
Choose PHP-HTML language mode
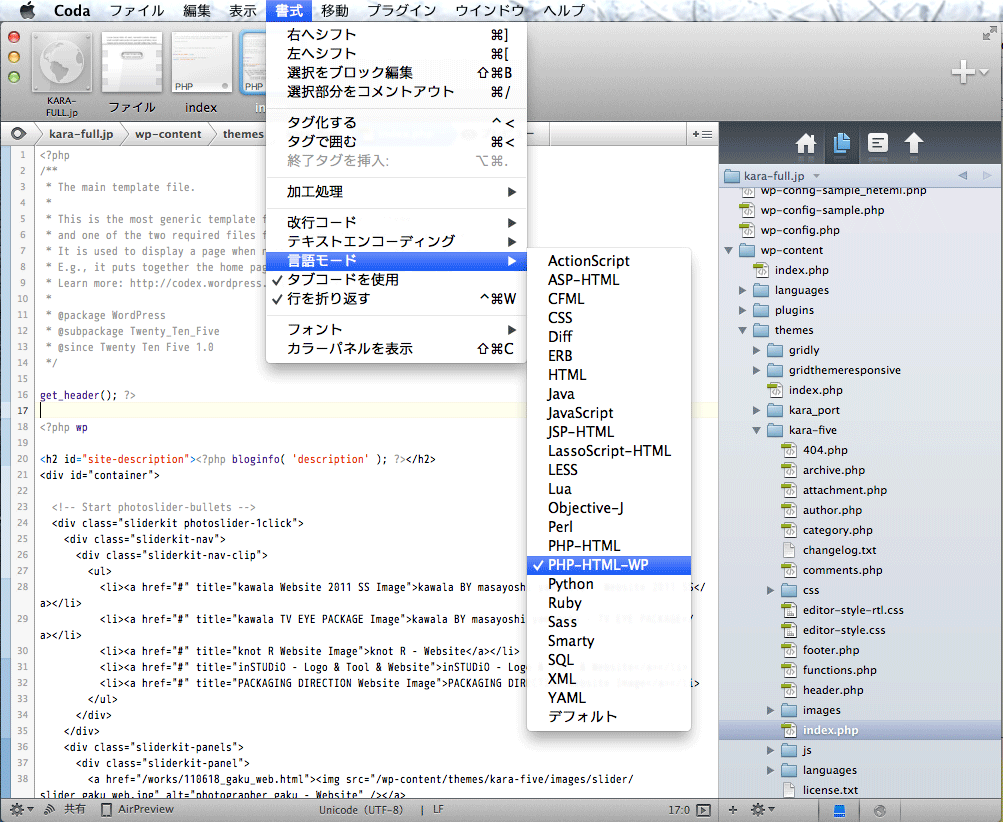pyautogui.click(x=608, y=546)
